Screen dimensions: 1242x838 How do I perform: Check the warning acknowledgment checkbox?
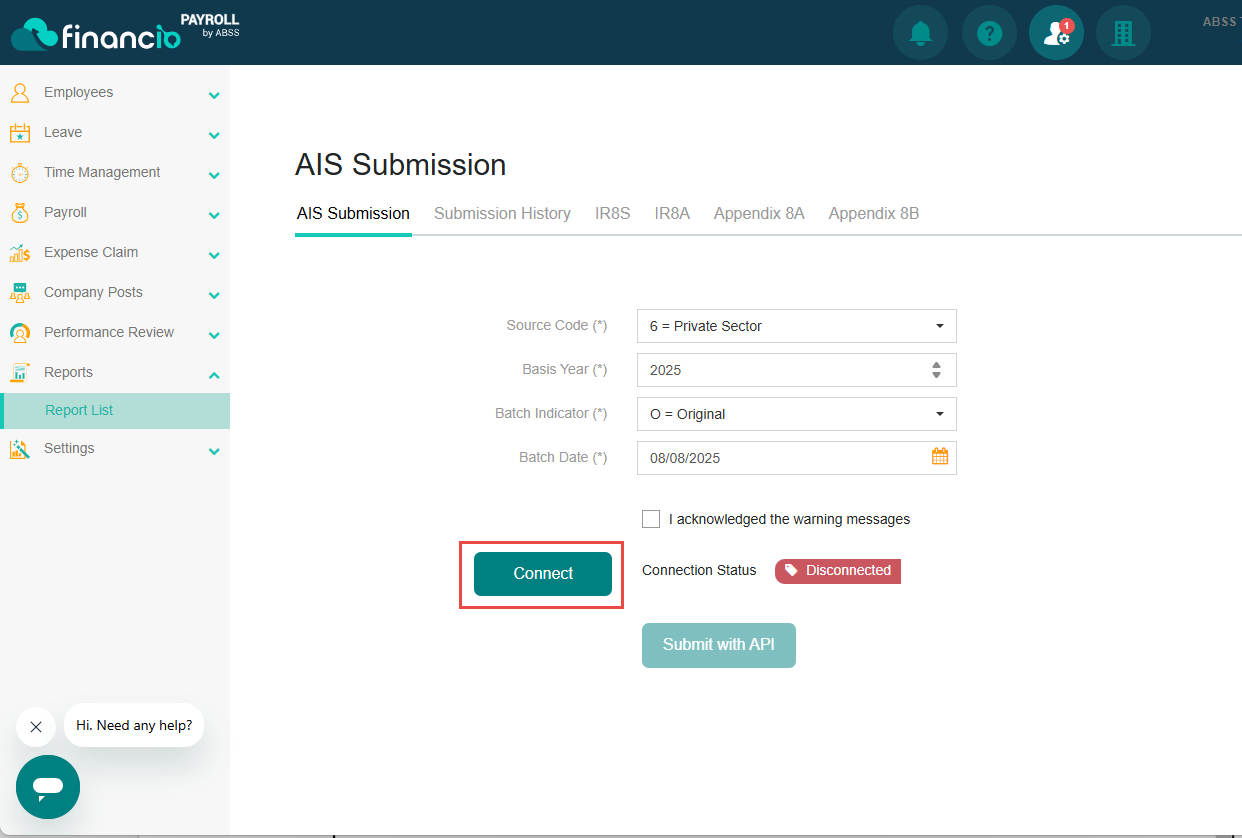[x=651, y=518]
